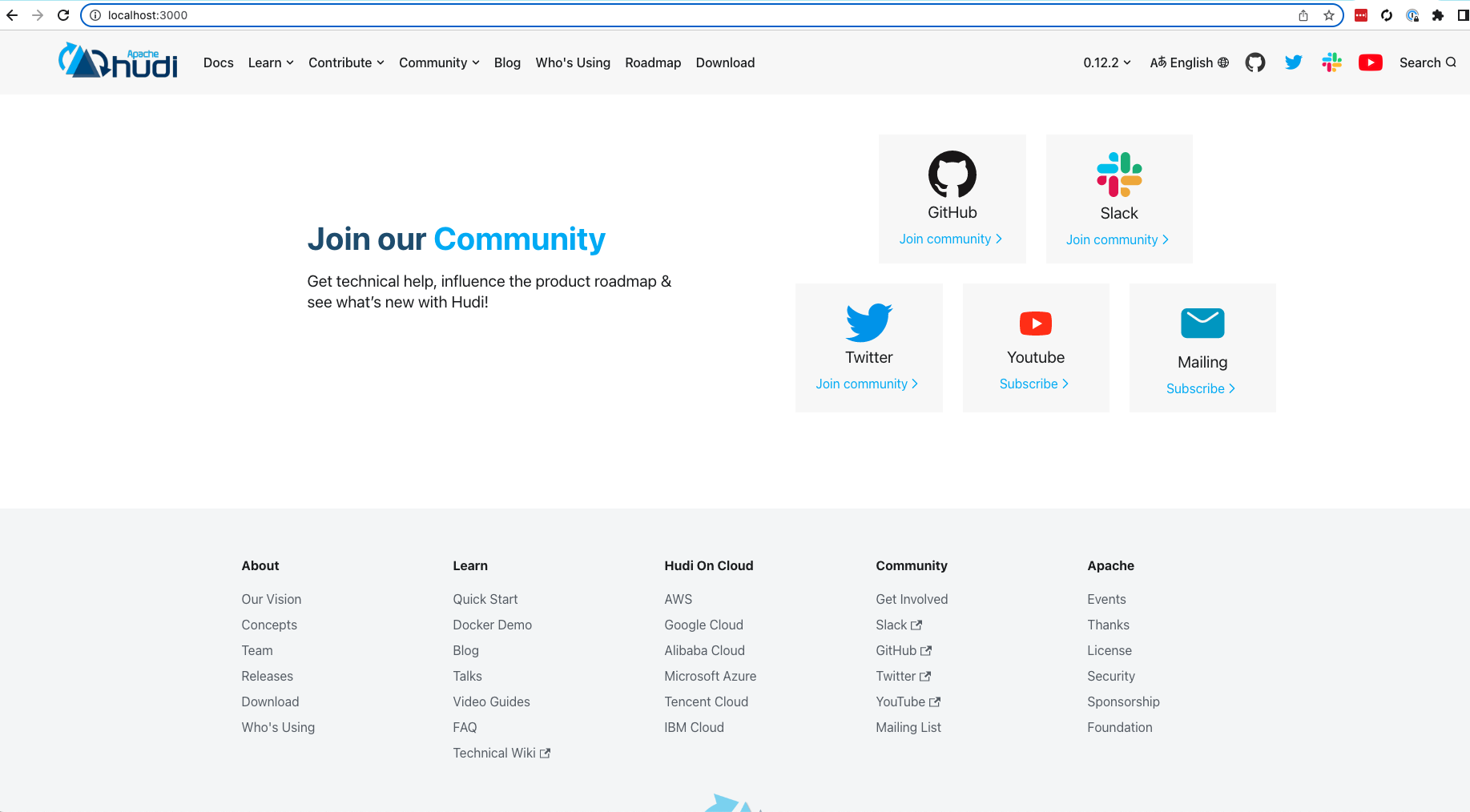The image size is (1470, 812).
Task: Open the English language selector
Action: pos(1190,62)
